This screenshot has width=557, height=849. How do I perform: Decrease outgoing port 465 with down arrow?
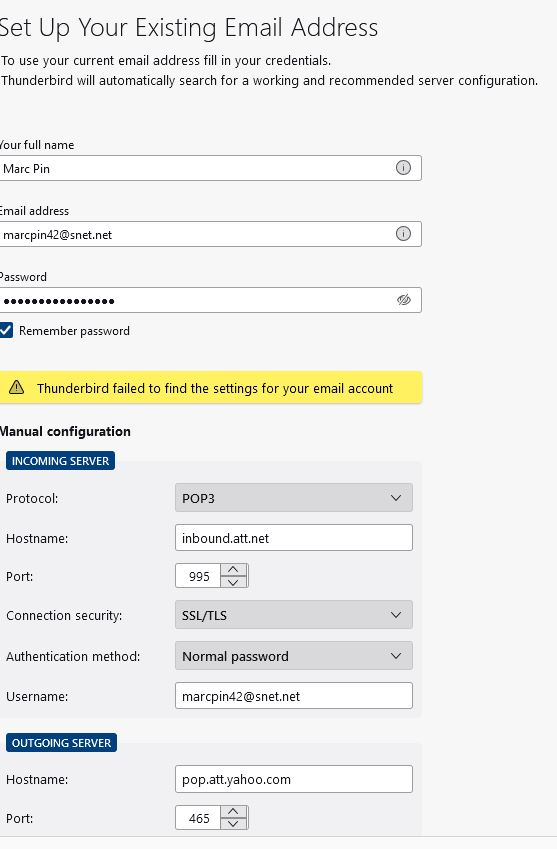(x=233, y=824)
